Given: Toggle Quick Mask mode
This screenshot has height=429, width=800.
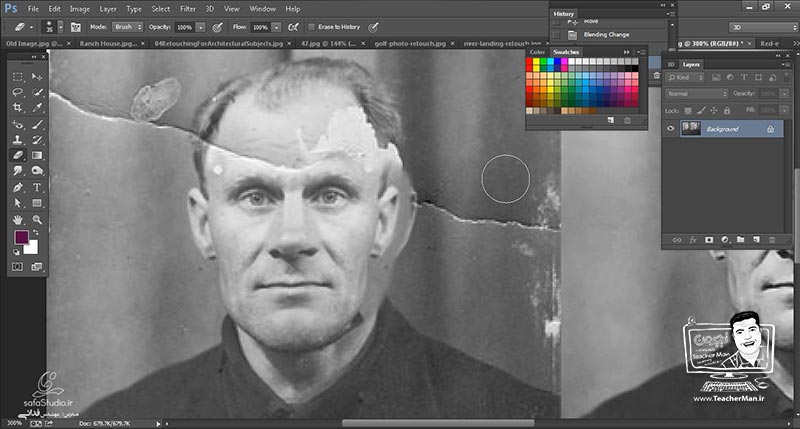Looking at the screenshot, I should pos(17,267).
